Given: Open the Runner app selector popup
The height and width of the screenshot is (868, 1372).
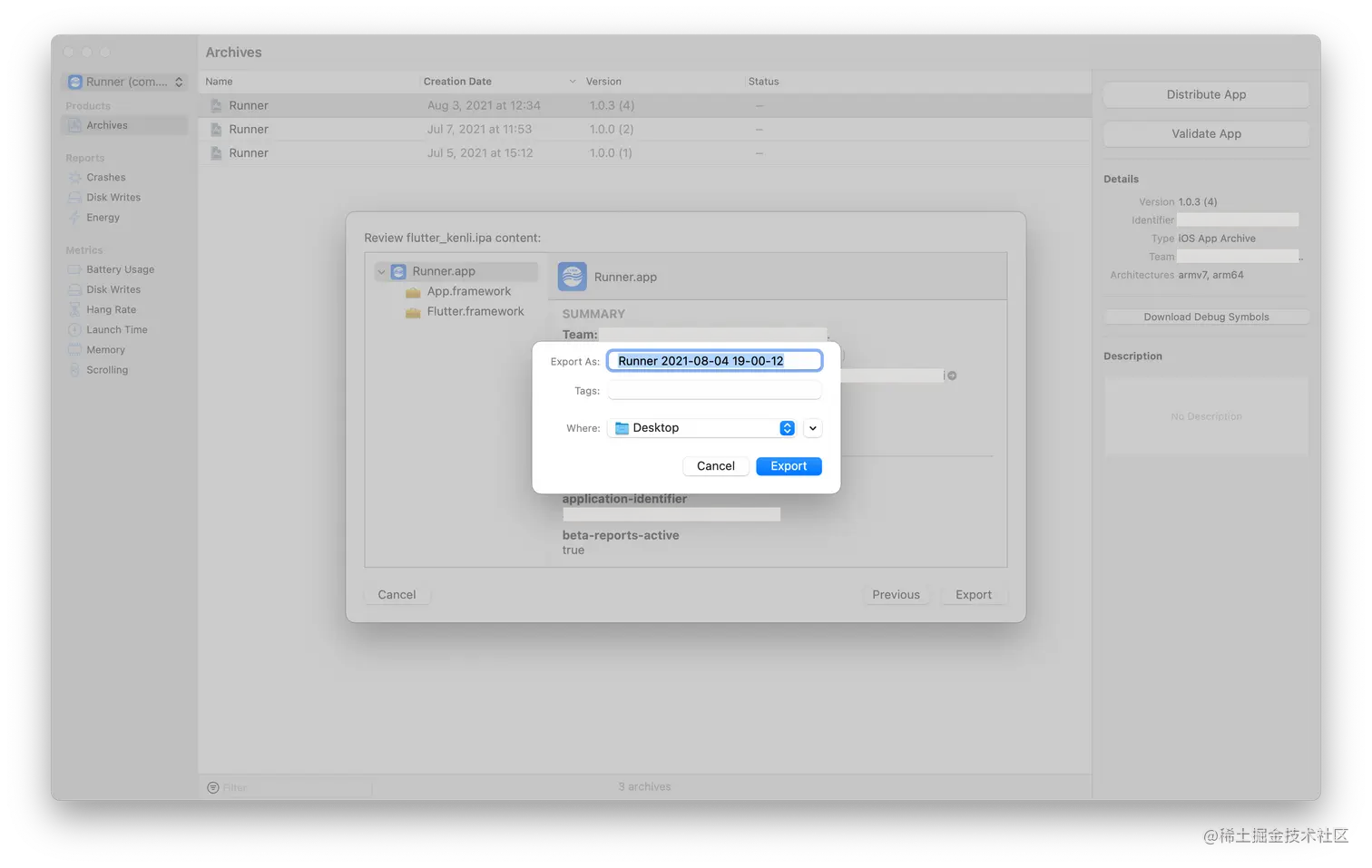Looking at the screenshot, I should click(x=124, y=82).
